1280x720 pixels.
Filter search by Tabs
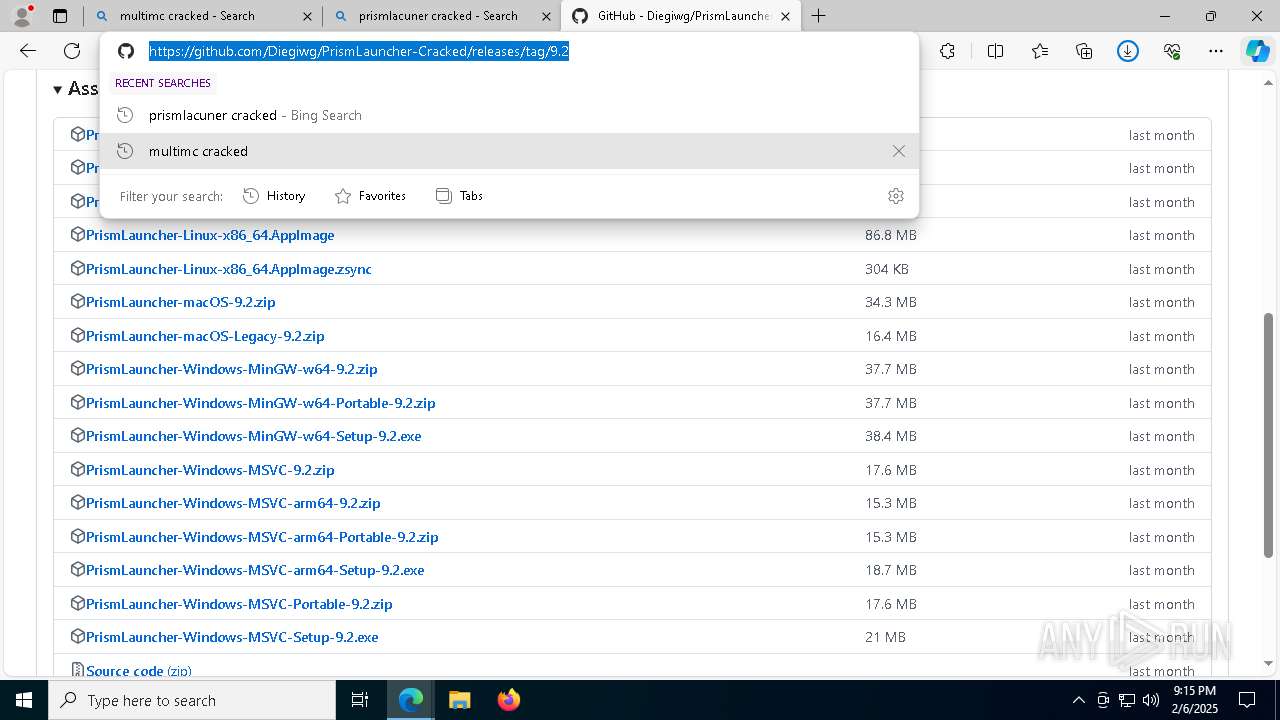pos(459,196)
